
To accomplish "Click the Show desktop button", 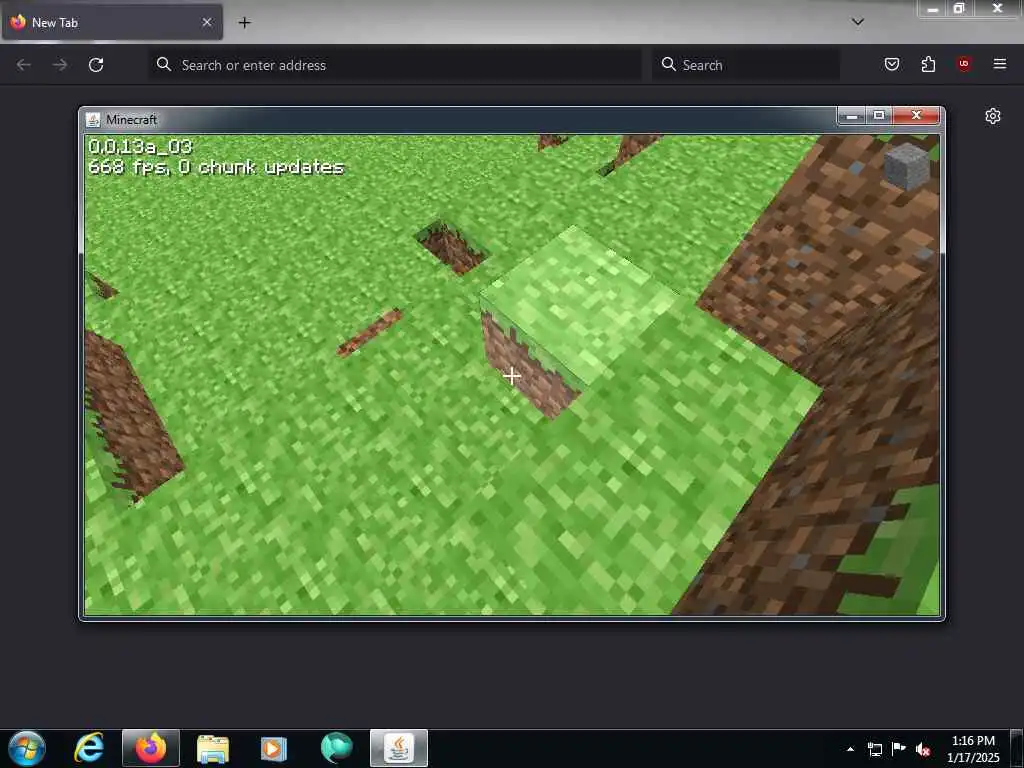I will coord(1017,748).
